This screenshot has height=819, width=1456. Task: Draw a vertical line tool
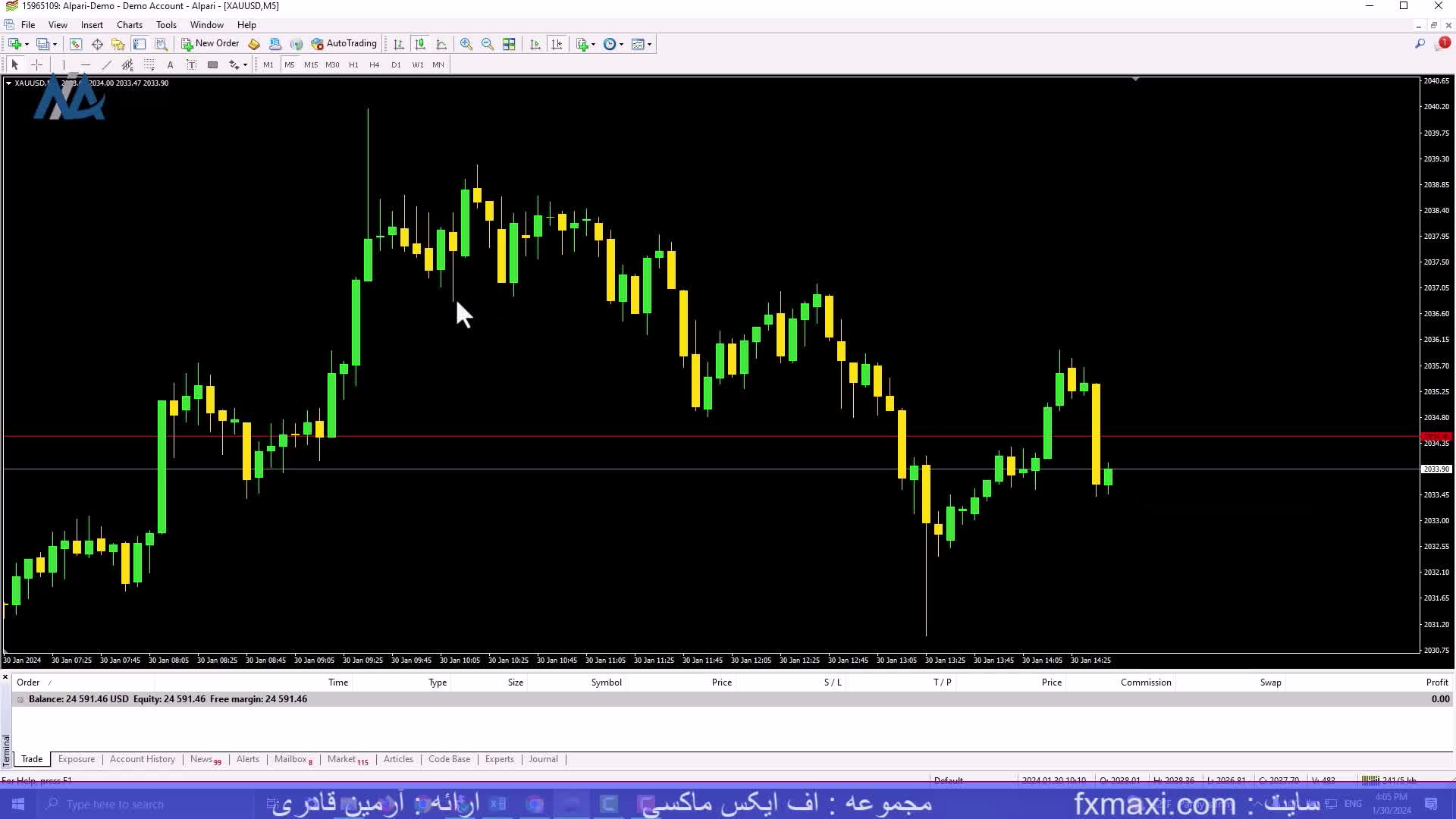[64, 65]
